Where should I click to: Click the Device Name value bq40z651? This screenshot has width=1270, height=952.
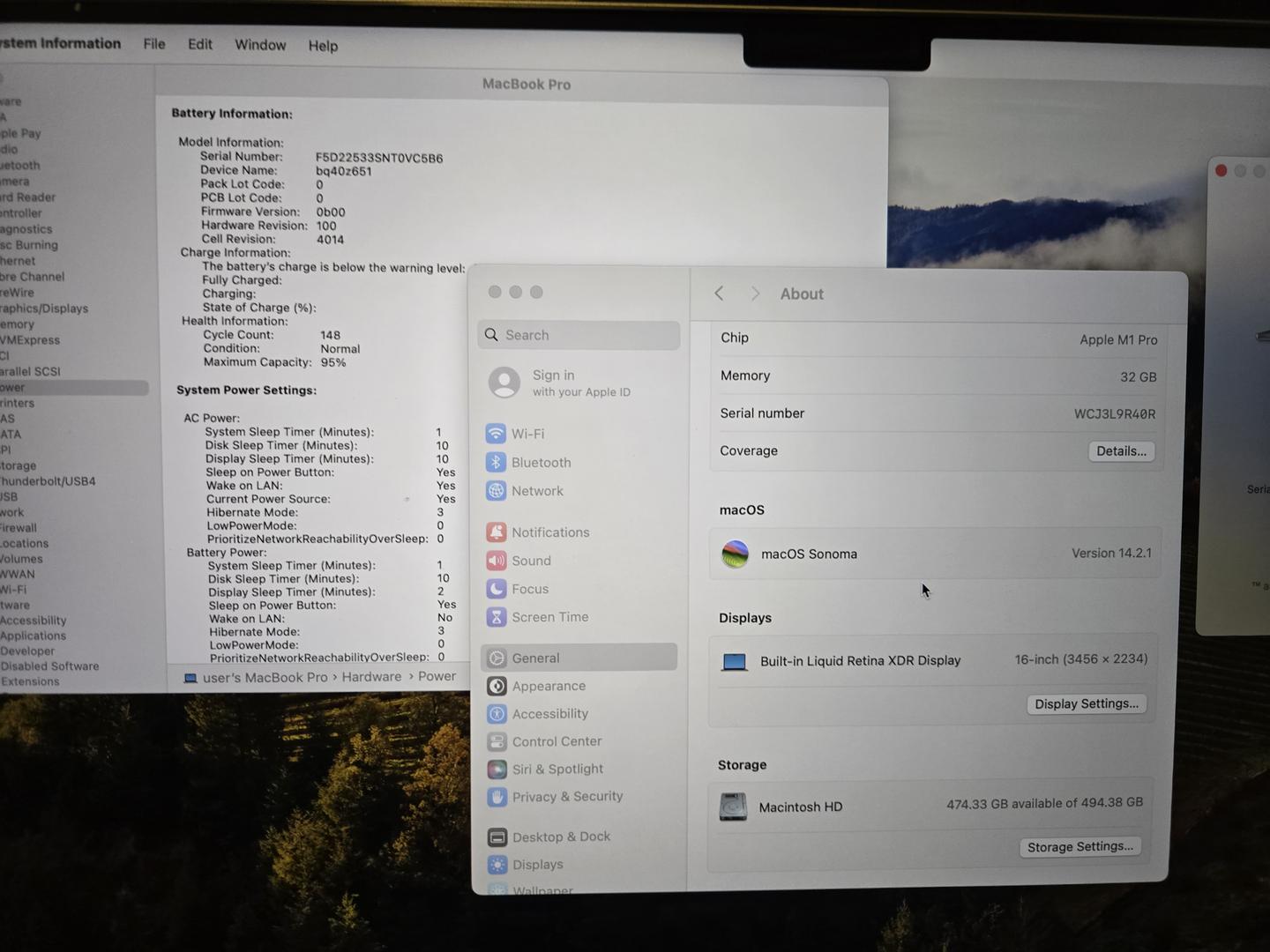point(344,172)
